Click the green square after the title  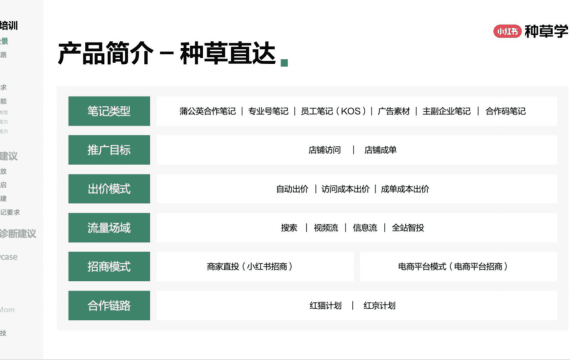pyautogui.click(x=284, y=63)
